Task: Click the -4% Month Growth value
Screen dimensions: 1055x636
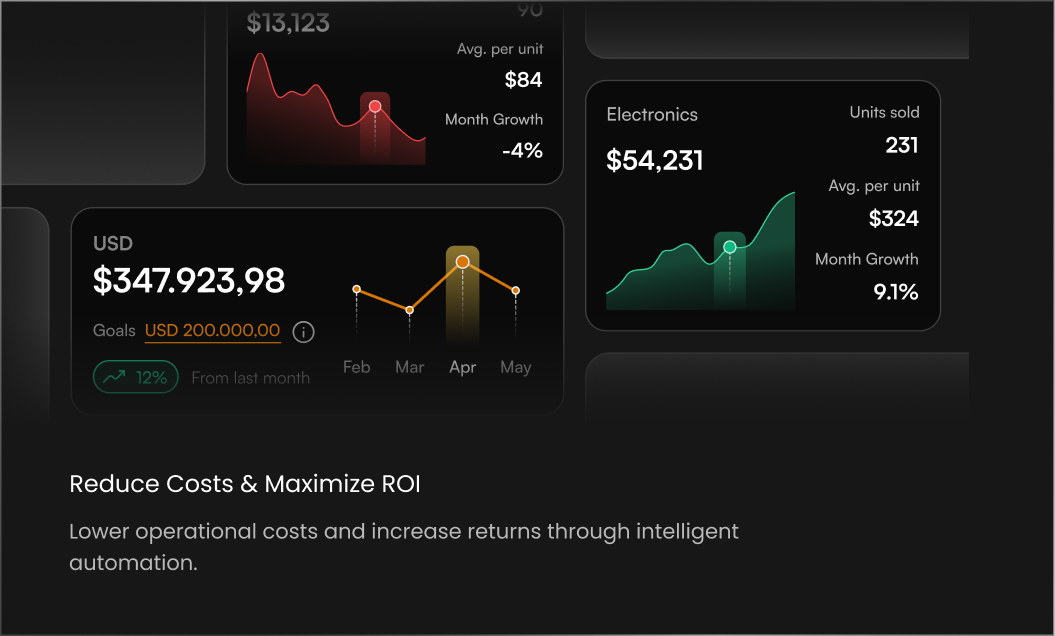Action: coord(522,150)
